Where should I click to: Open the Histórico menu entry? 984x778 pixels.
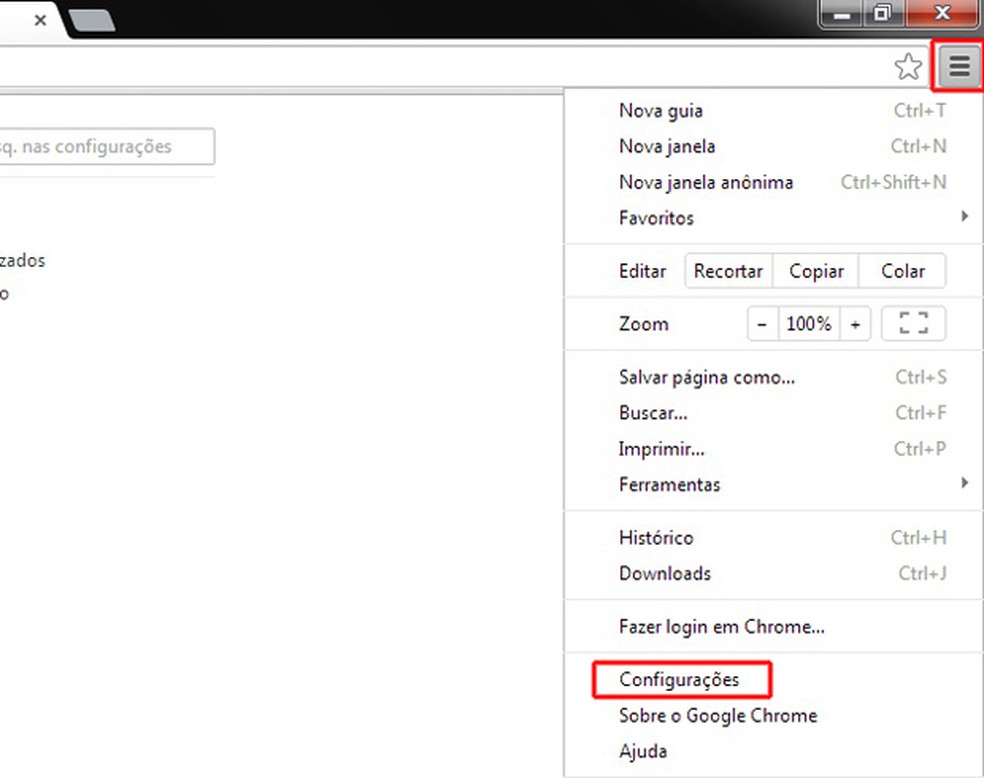[656, 537]
